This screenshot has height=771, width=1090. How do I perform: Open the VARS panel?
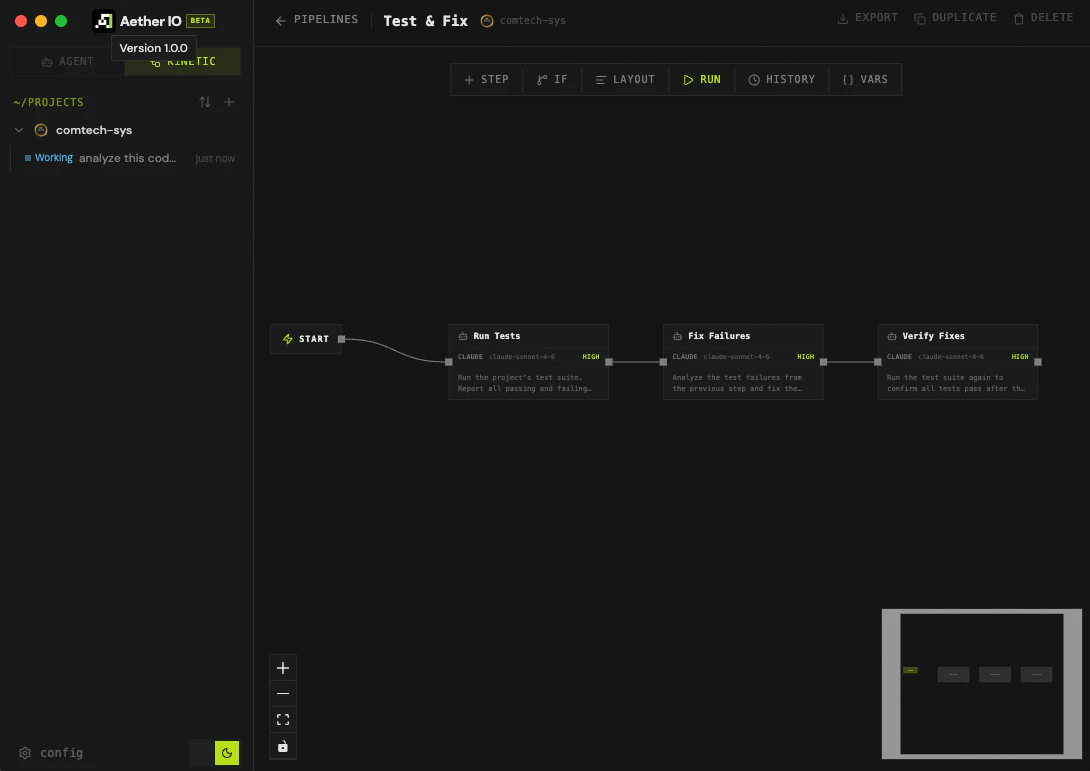click(865, 79)
